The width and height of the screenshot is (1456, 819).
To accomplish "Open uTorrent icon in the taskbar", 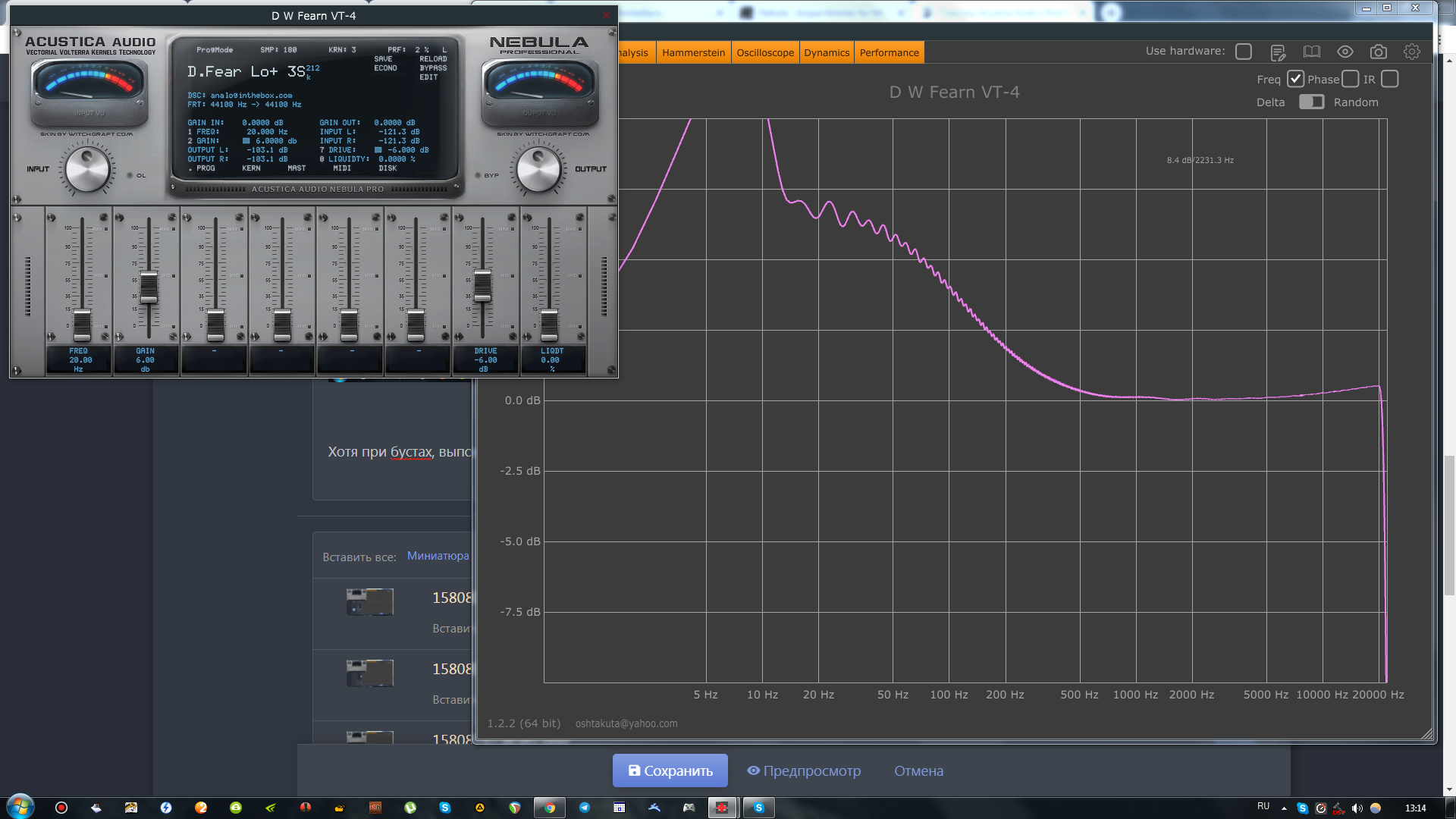I will 410,808.
